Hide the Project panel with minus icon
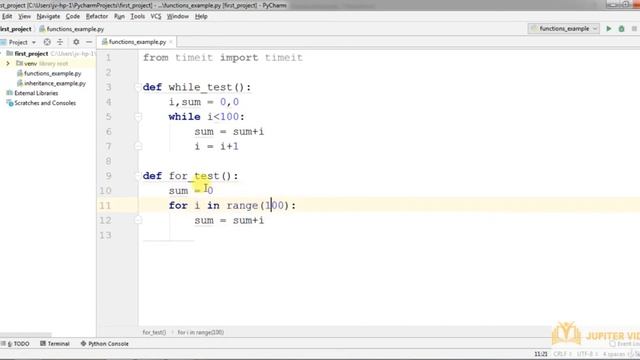The width and height of the screenshot is (640, 360). 89,42
